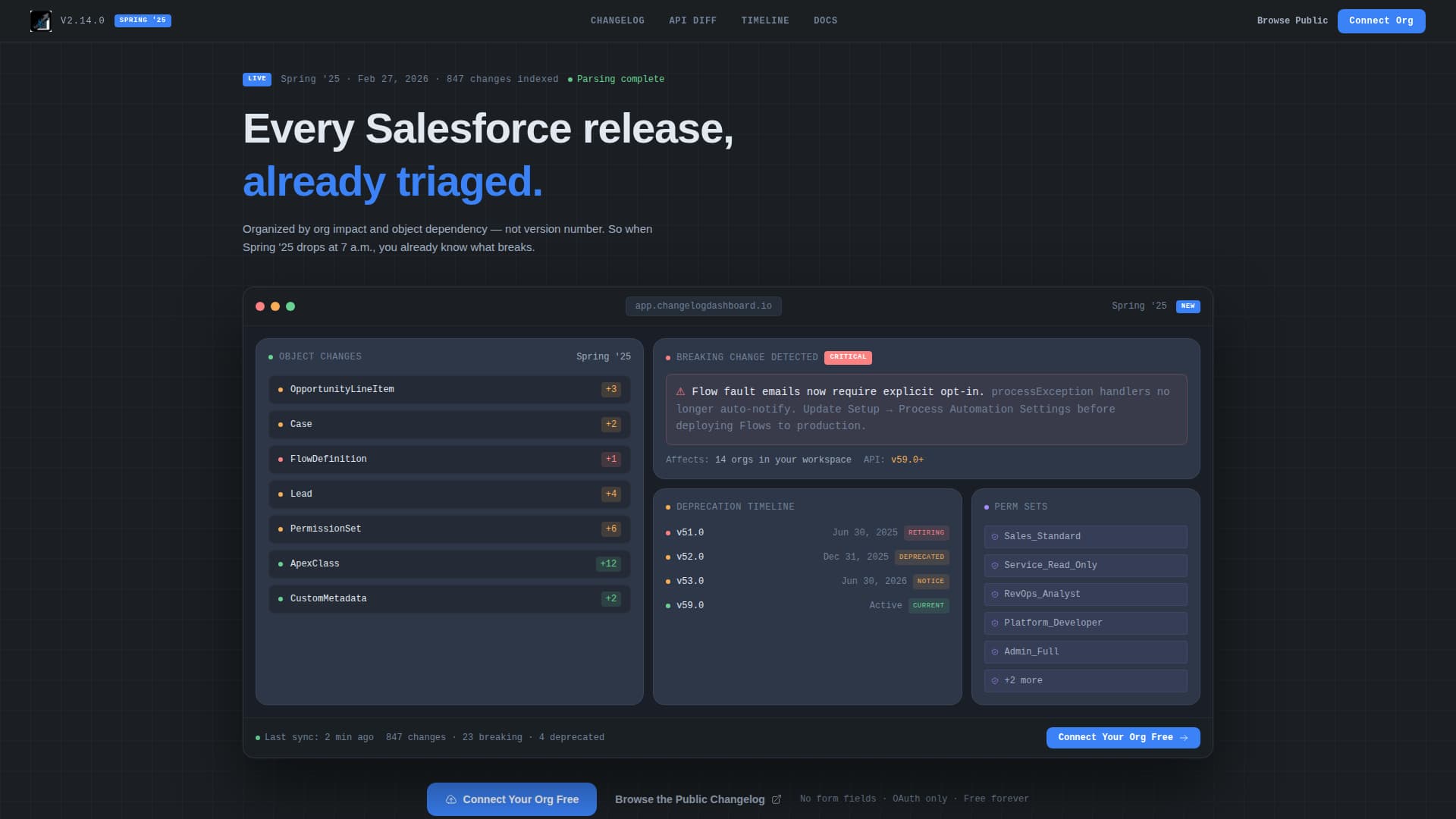The height and width of the screenshot is (819, 1456).
Task: Click the CRITICAL badge
Action: coord(848,357)
